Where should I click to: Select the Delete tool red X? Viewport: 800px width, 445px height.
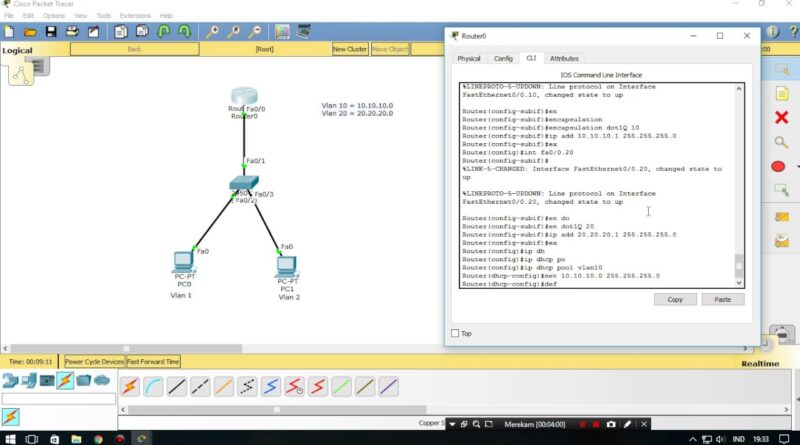pos(781,118)
